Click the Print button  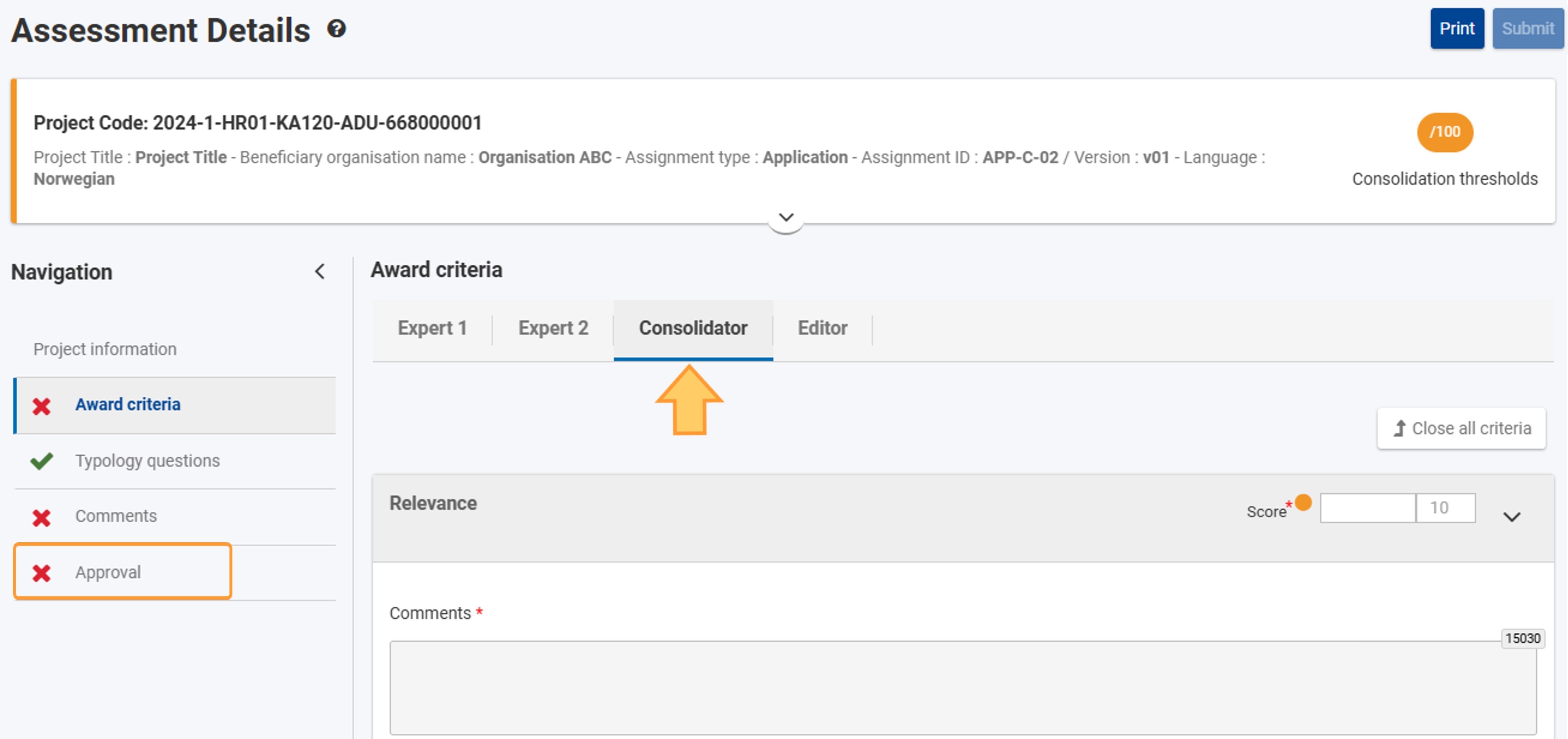[x=1457, y=29]
